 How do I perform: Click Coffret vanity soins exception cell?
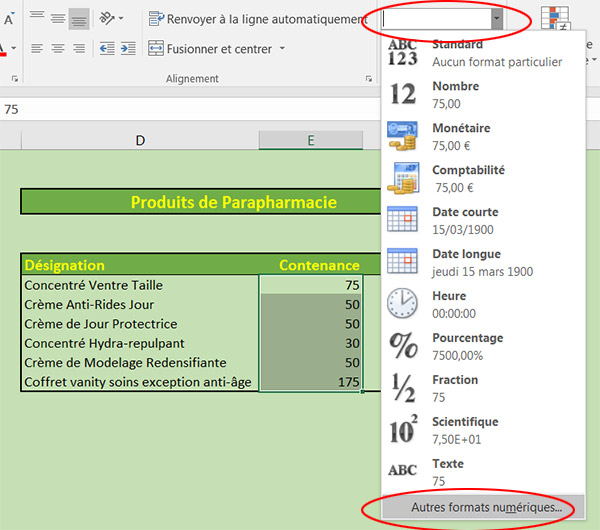click(x=140, y=382)
